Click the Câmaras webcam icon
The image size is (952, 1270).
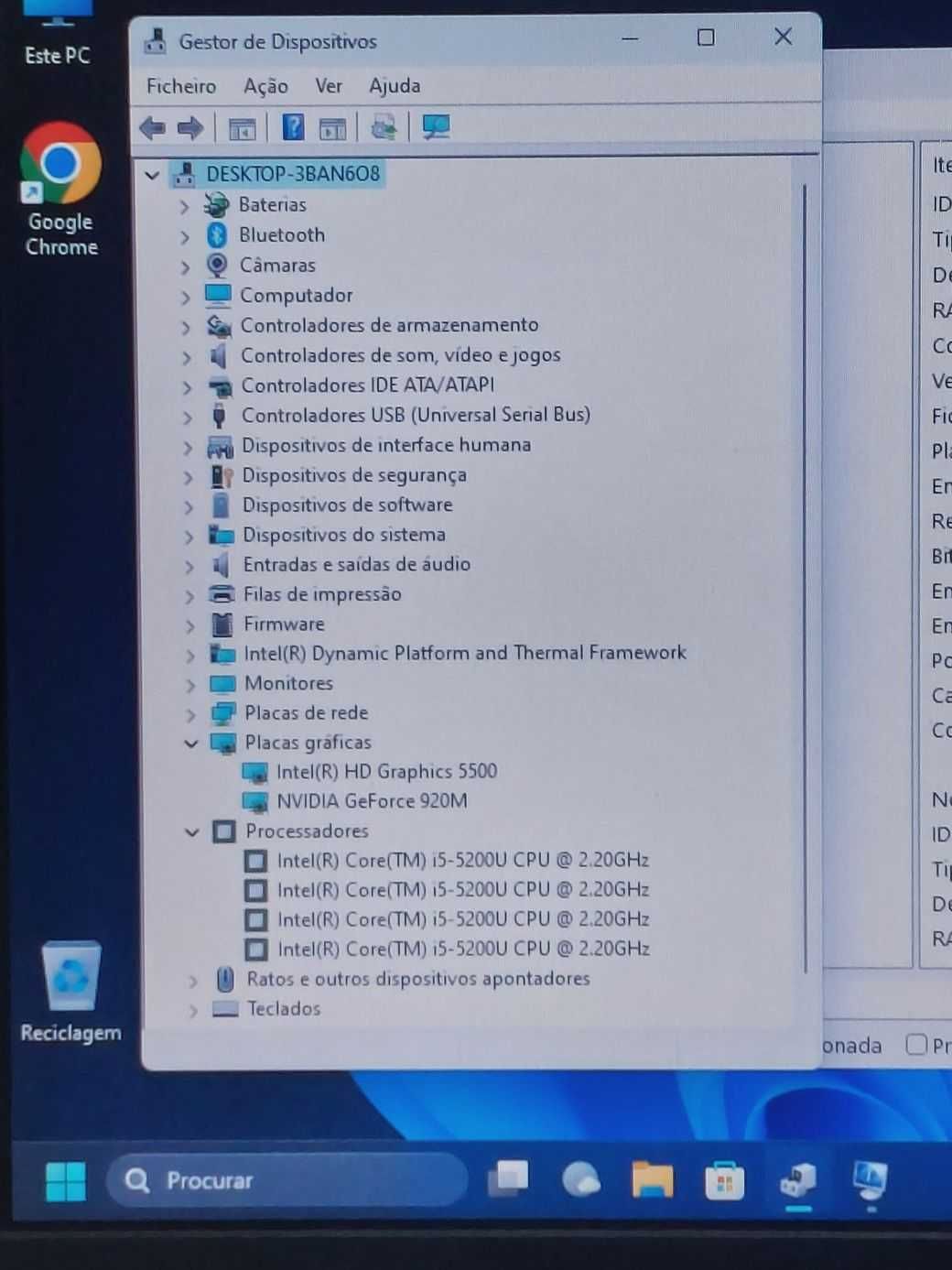[x=217, y=266]
